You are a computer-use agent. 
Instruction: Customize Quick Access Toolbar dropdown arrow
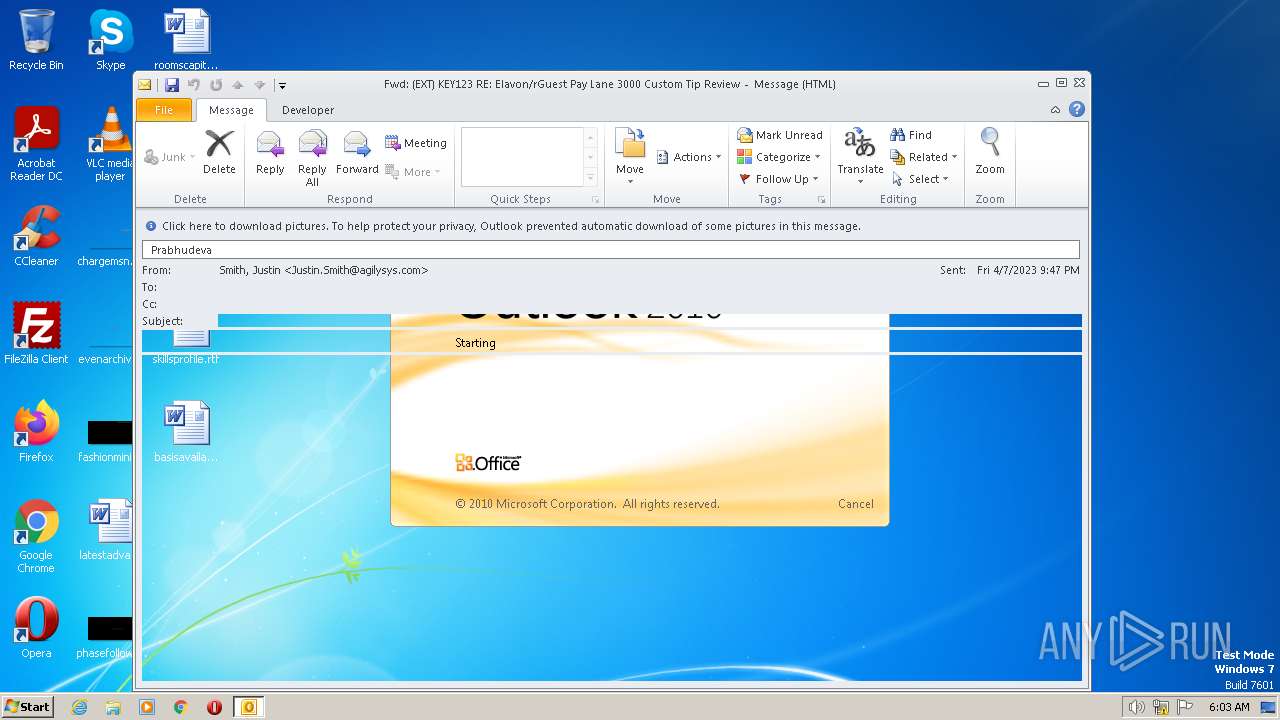click(282, 86)
